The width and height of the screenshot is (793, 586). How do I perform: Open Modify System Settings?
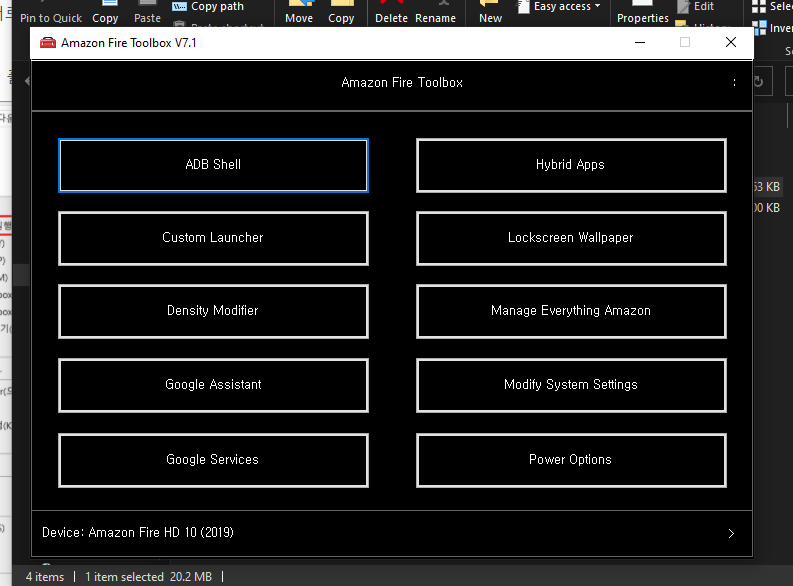click(571, 385)
